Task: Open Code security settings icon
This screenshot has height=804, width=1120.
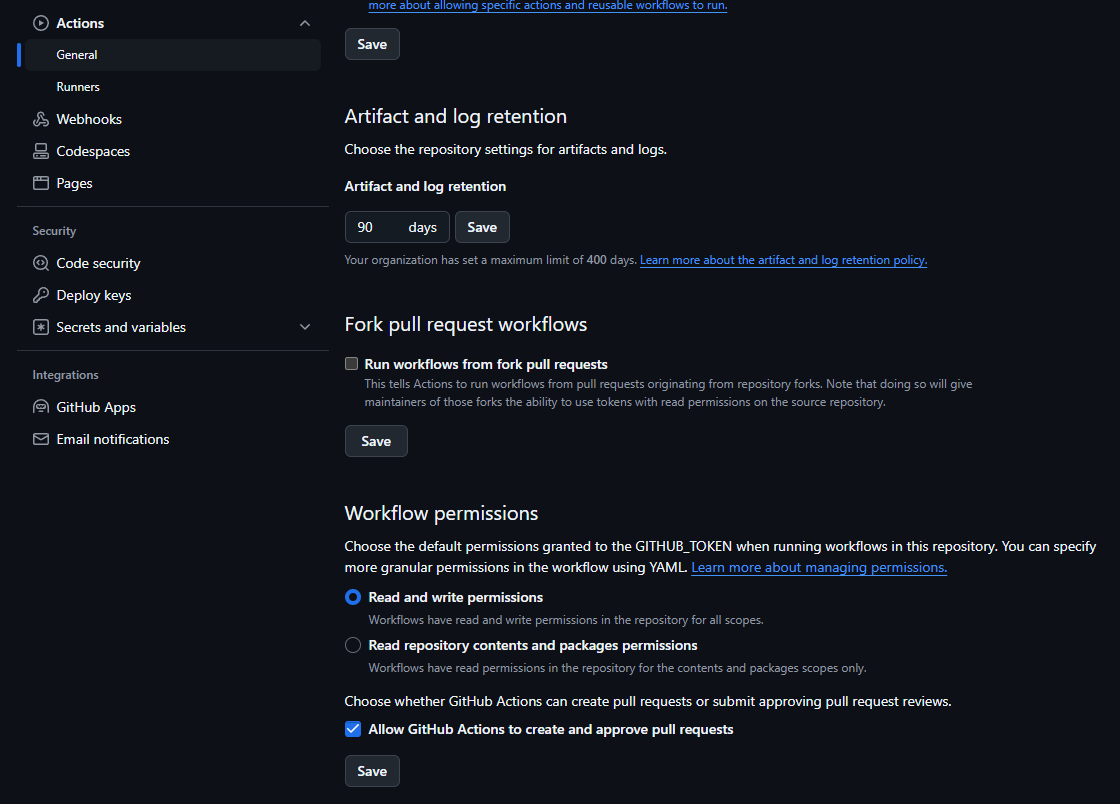Action: tap(40, 263)
